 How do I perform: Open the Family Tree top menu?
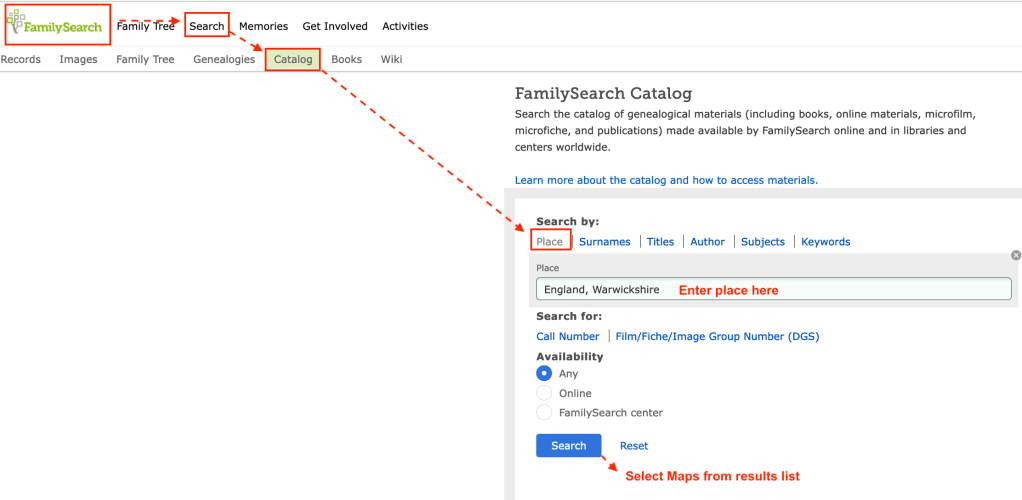(x=145, y=26)
